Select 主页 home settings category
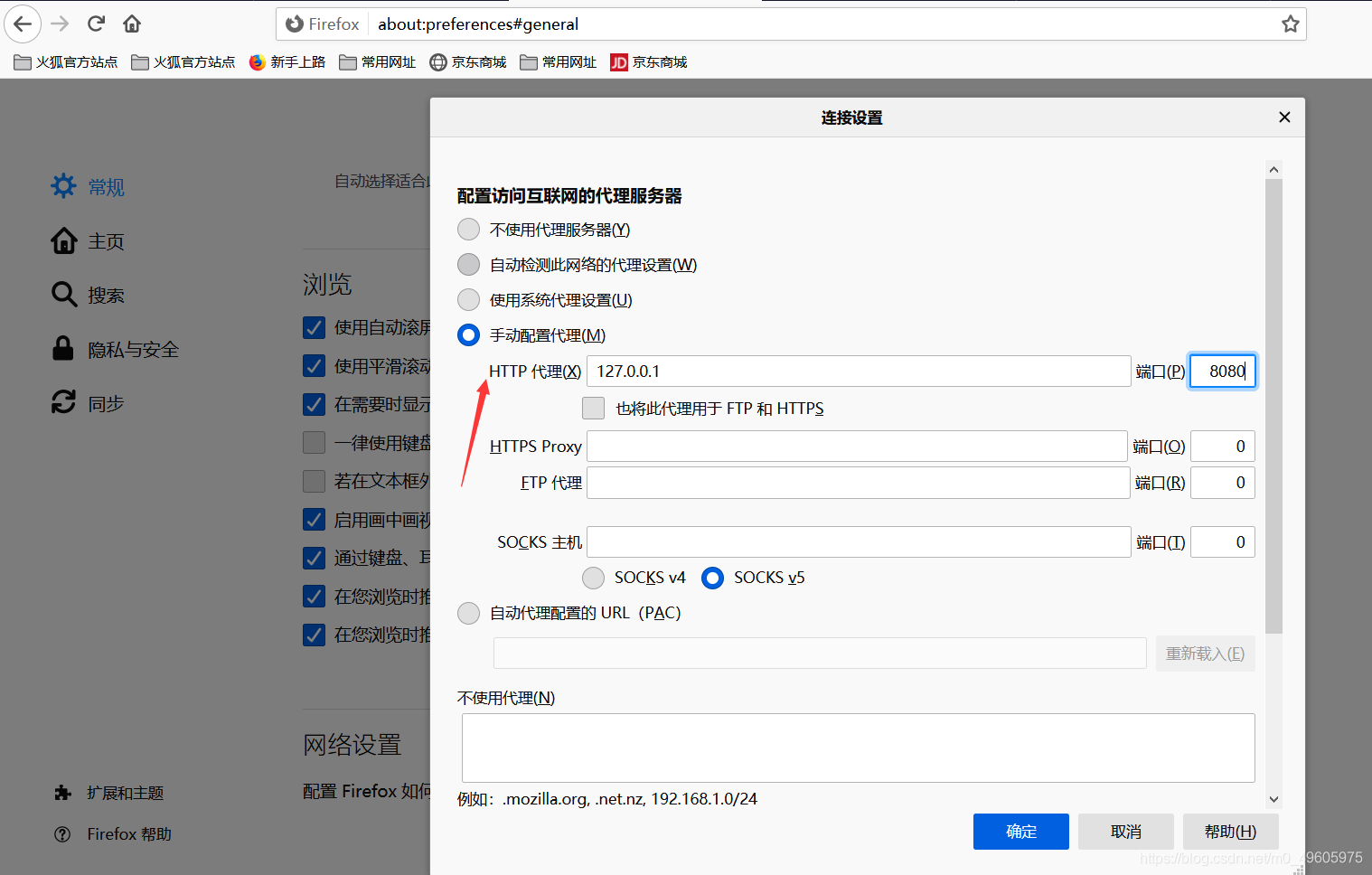1372x875 pixels. 88,241
